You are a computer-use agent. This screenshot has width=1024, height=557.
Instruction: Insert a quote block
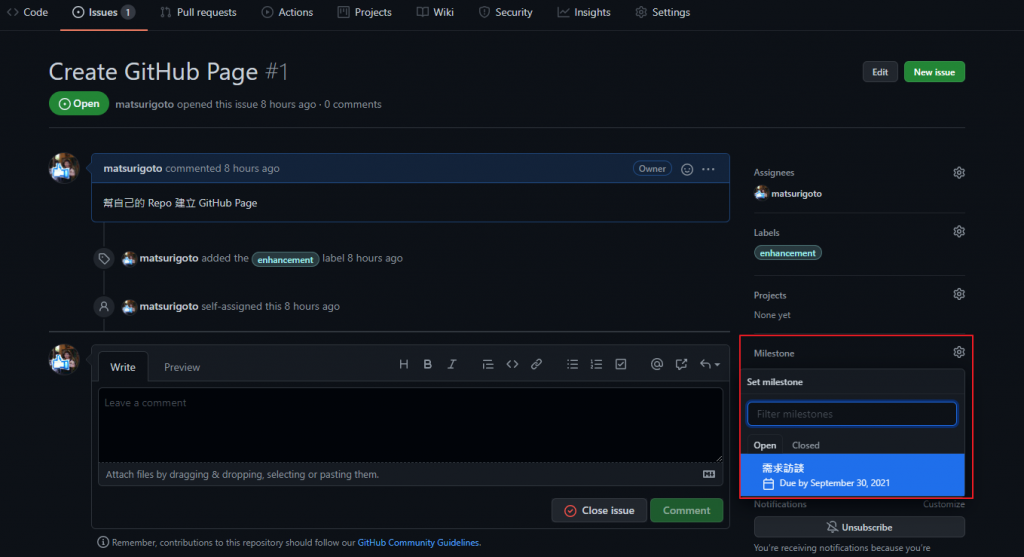(488, 364)
